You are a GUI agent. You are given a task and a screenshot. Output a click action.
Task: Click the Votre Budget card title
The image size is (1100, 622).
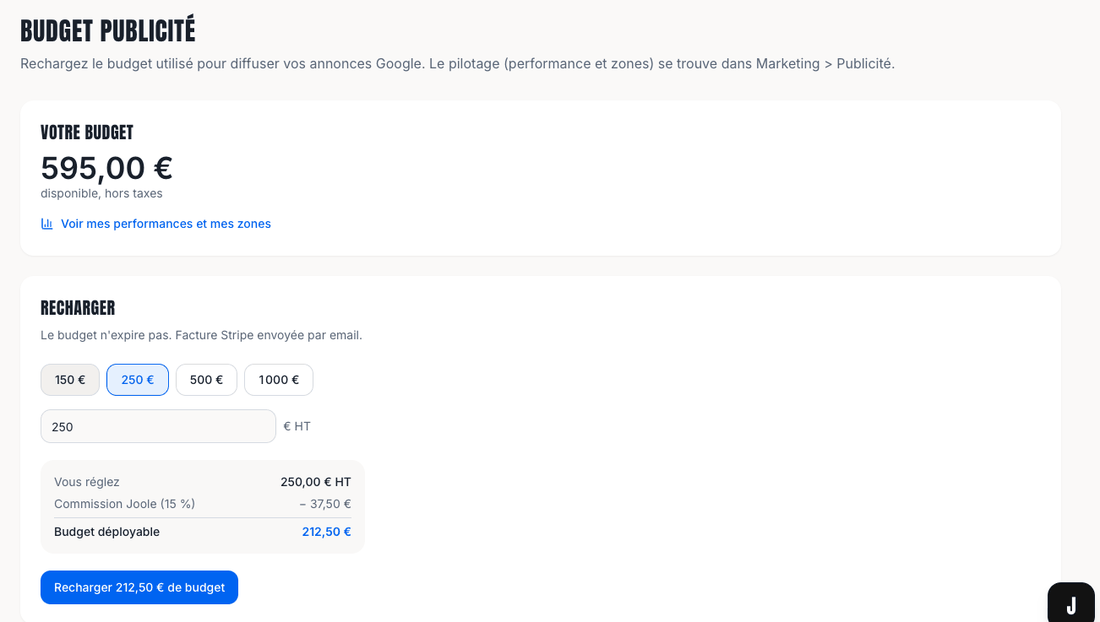pyautogui.click(x=87, y=132)
